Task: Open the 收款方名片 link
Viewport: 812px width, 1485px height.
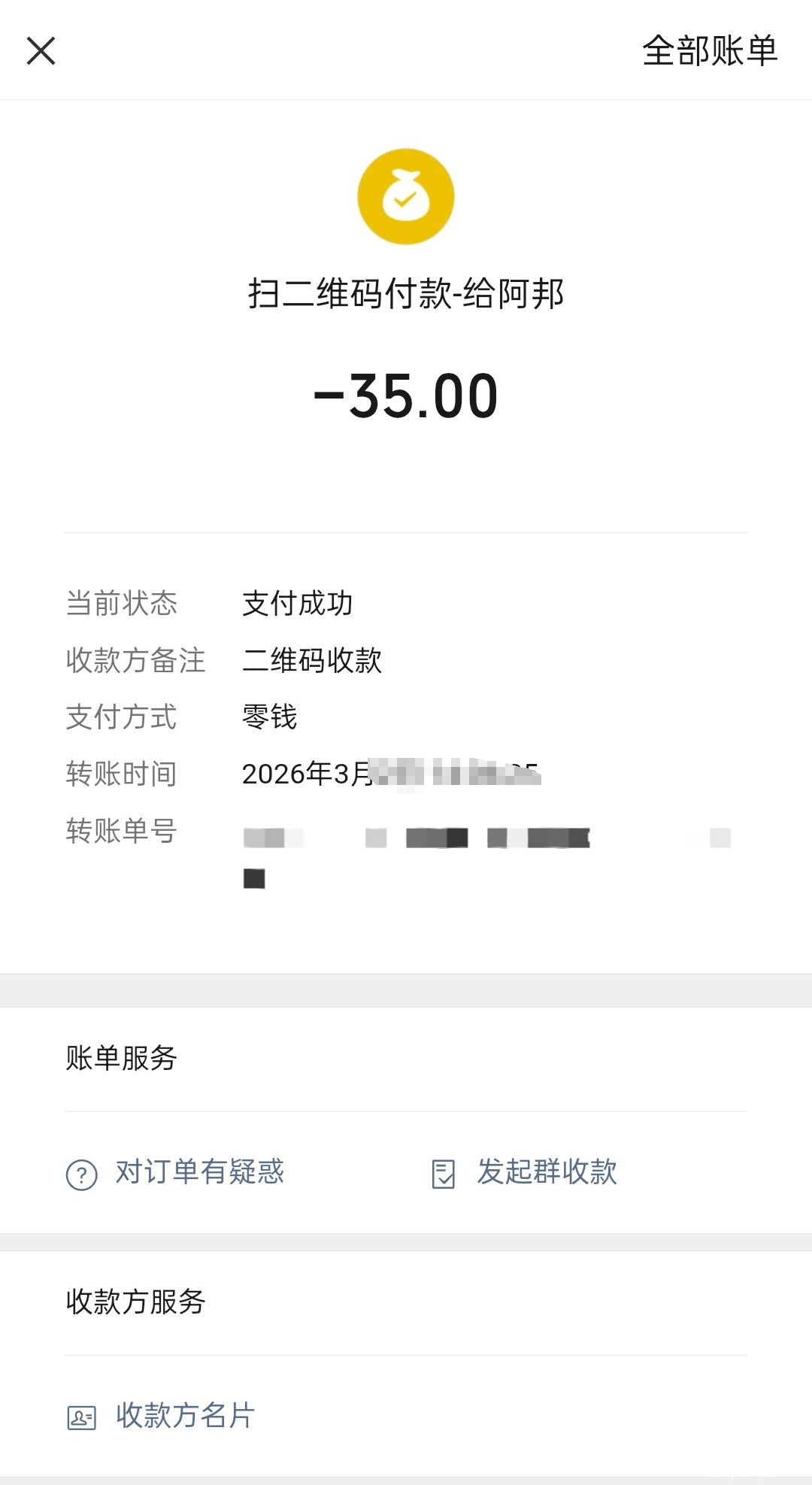Action: click(186, 1415)
